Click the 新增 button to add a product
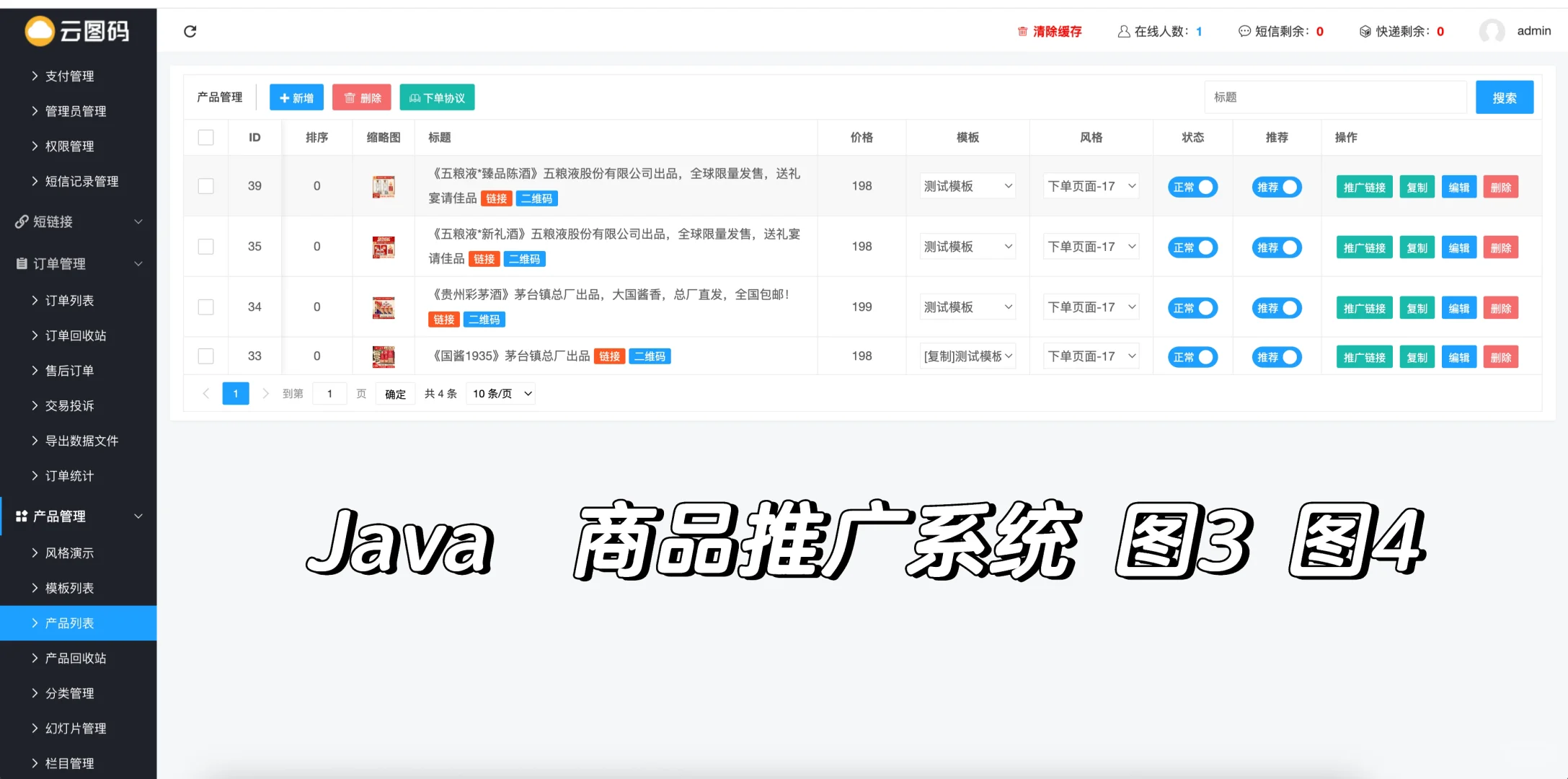This screenshot has height=779, width=1568. (x=296, y=97)
